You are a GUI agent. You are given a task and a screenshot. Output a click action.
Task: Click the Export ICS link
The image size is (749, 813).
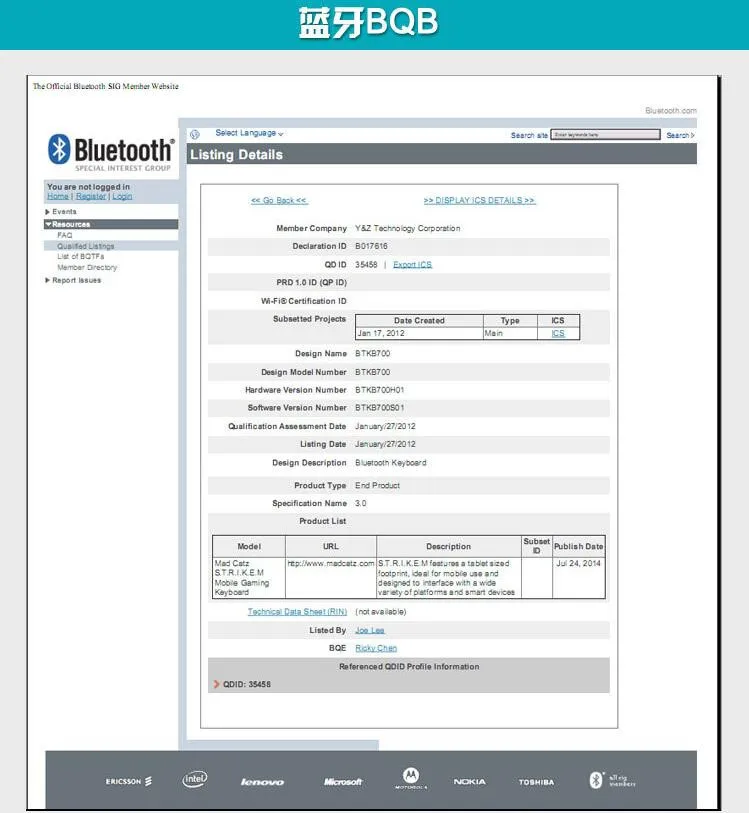[412, 265]
